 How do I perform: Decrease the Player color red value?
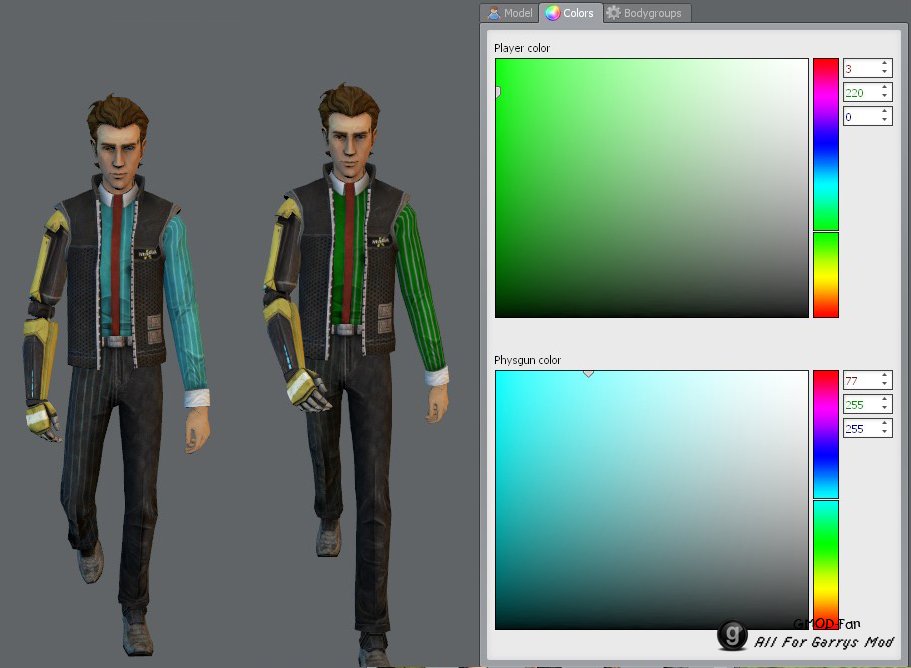coord(884,73)
